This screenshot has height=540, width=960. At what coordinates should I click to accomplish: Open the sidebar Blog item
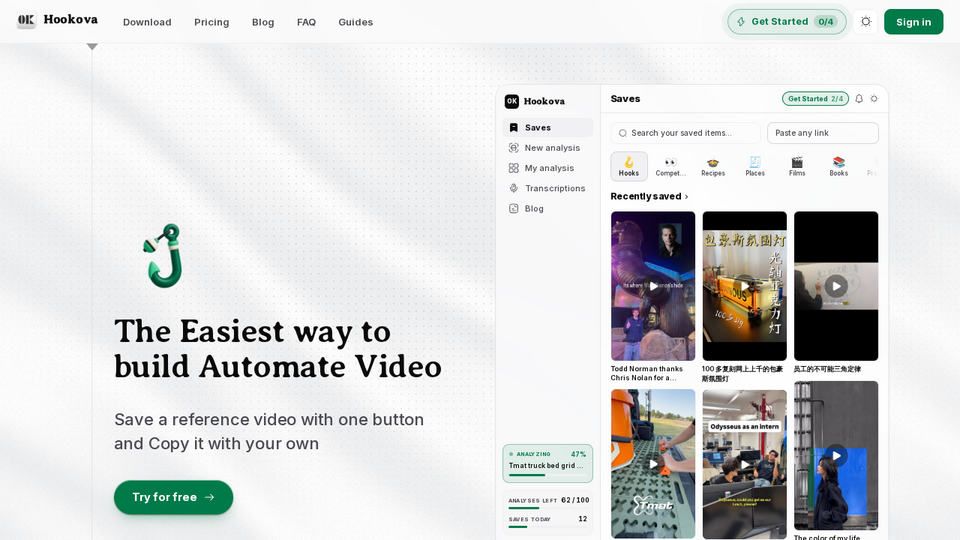(x=548, y=208)
